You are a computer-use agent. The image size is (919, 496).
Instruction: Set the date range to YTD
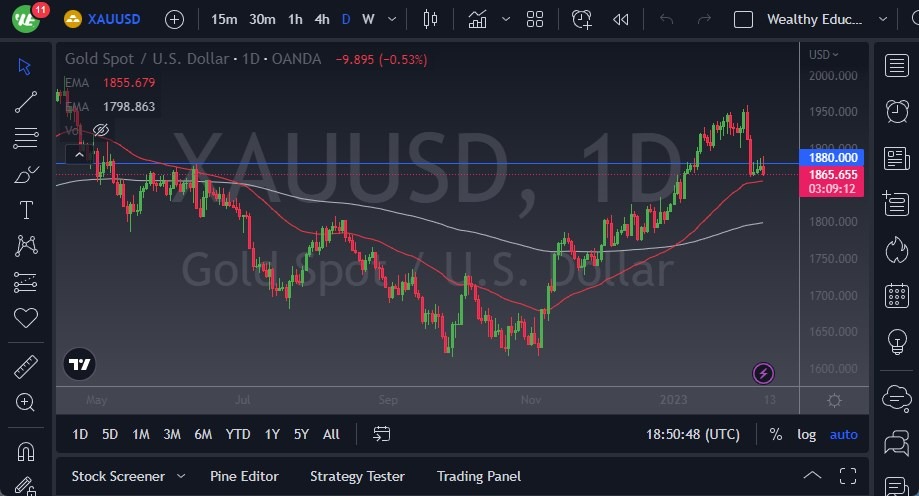pos(238,434)
